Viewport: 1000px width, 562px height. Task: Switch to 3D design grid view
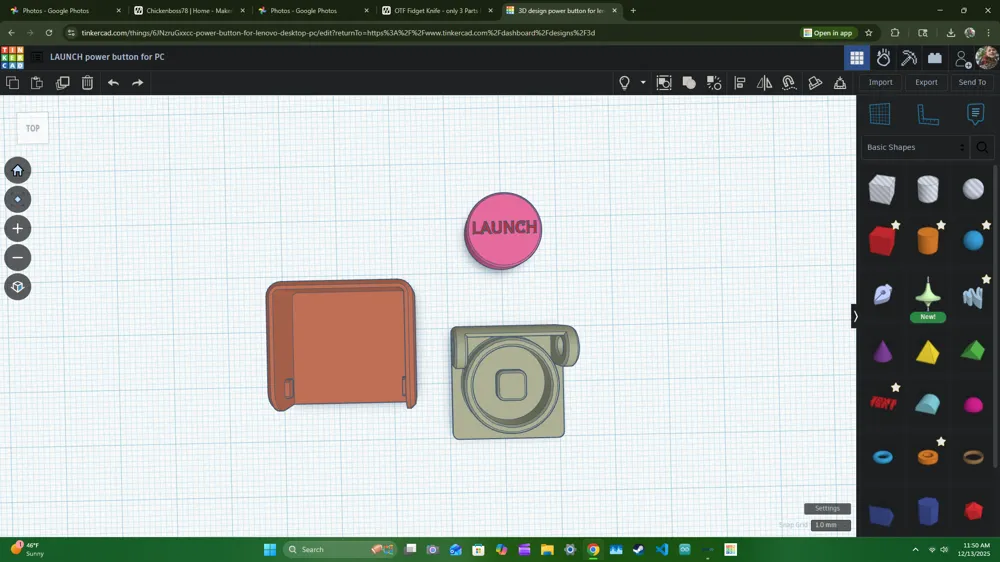[x=857, y=58]
